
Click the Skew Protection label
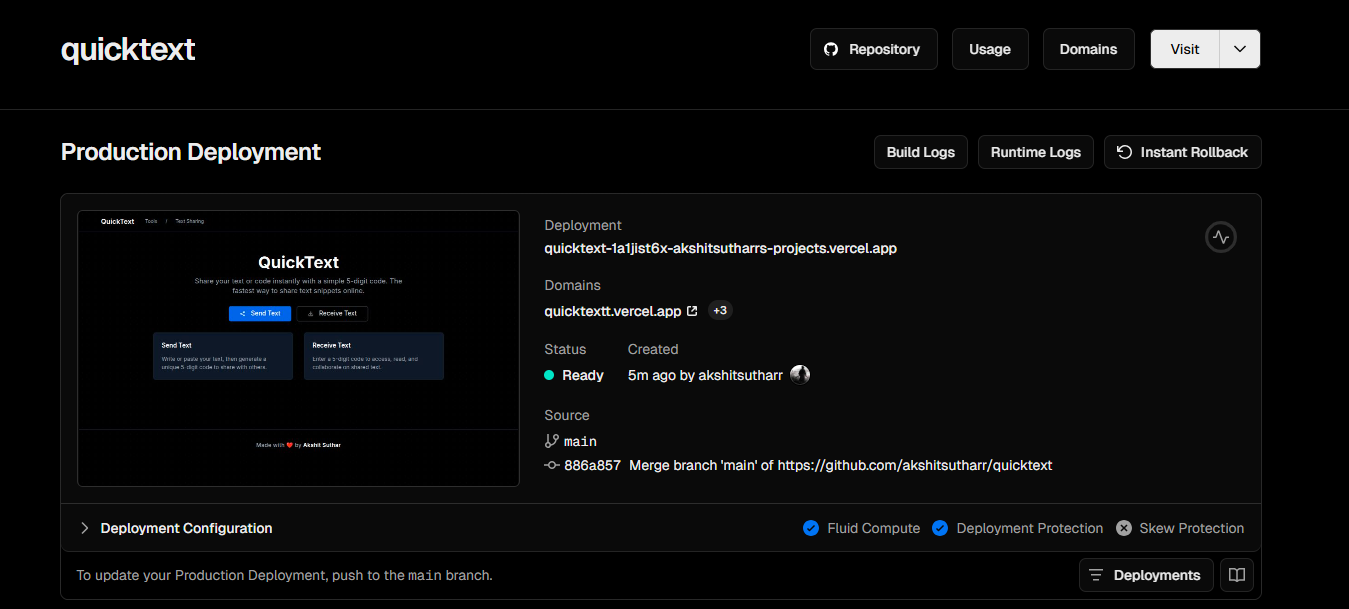(x=1192, y=528)
